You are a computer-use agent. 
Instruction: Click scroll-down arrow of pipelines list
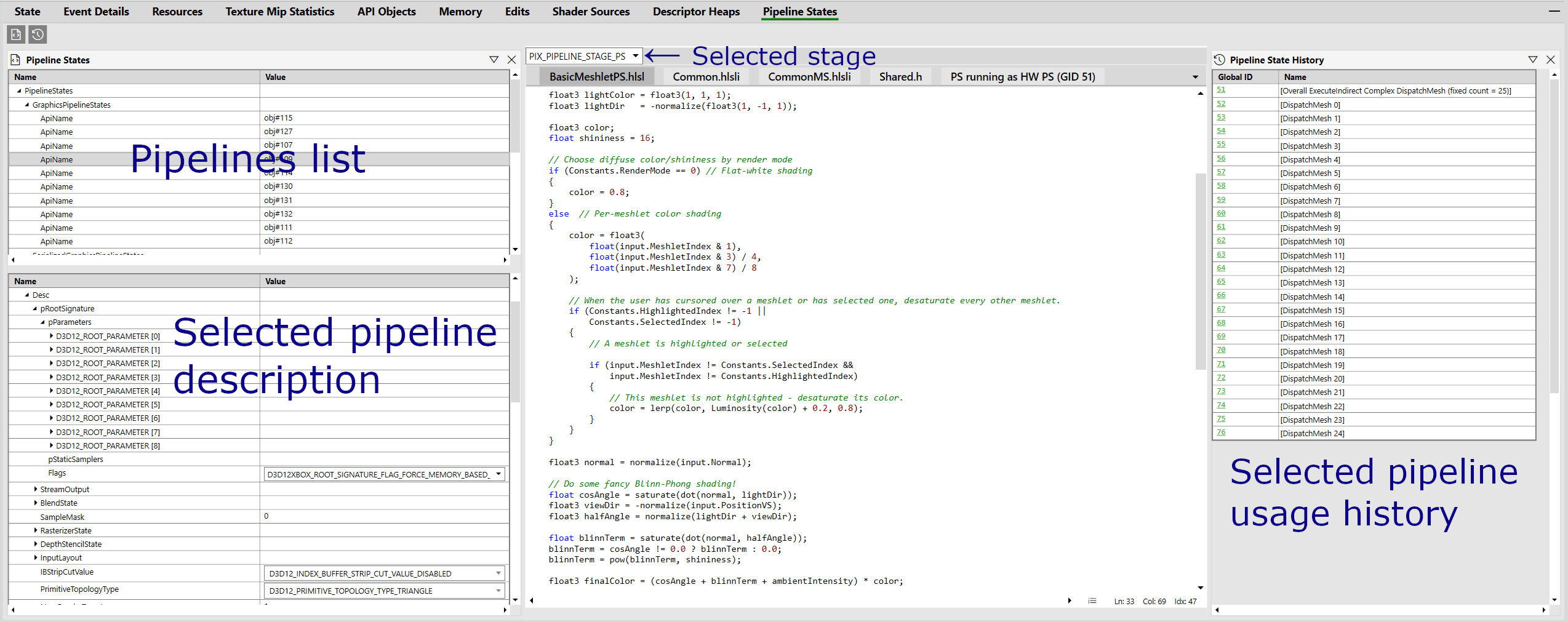coord(515,250)
